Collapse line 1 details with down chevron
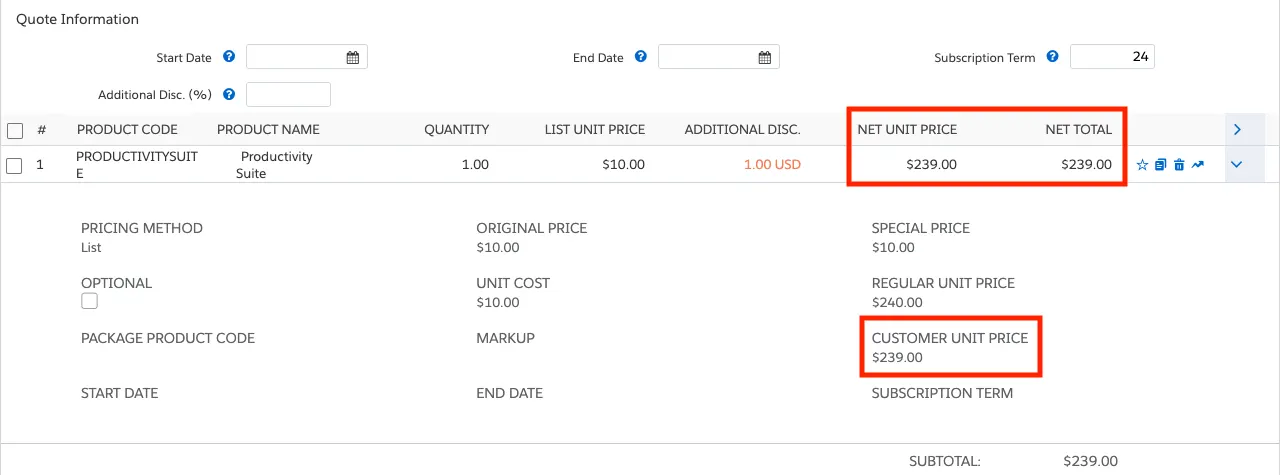Image resolution: width=1280 pixels, height=475 pixels. point(1237,165)
